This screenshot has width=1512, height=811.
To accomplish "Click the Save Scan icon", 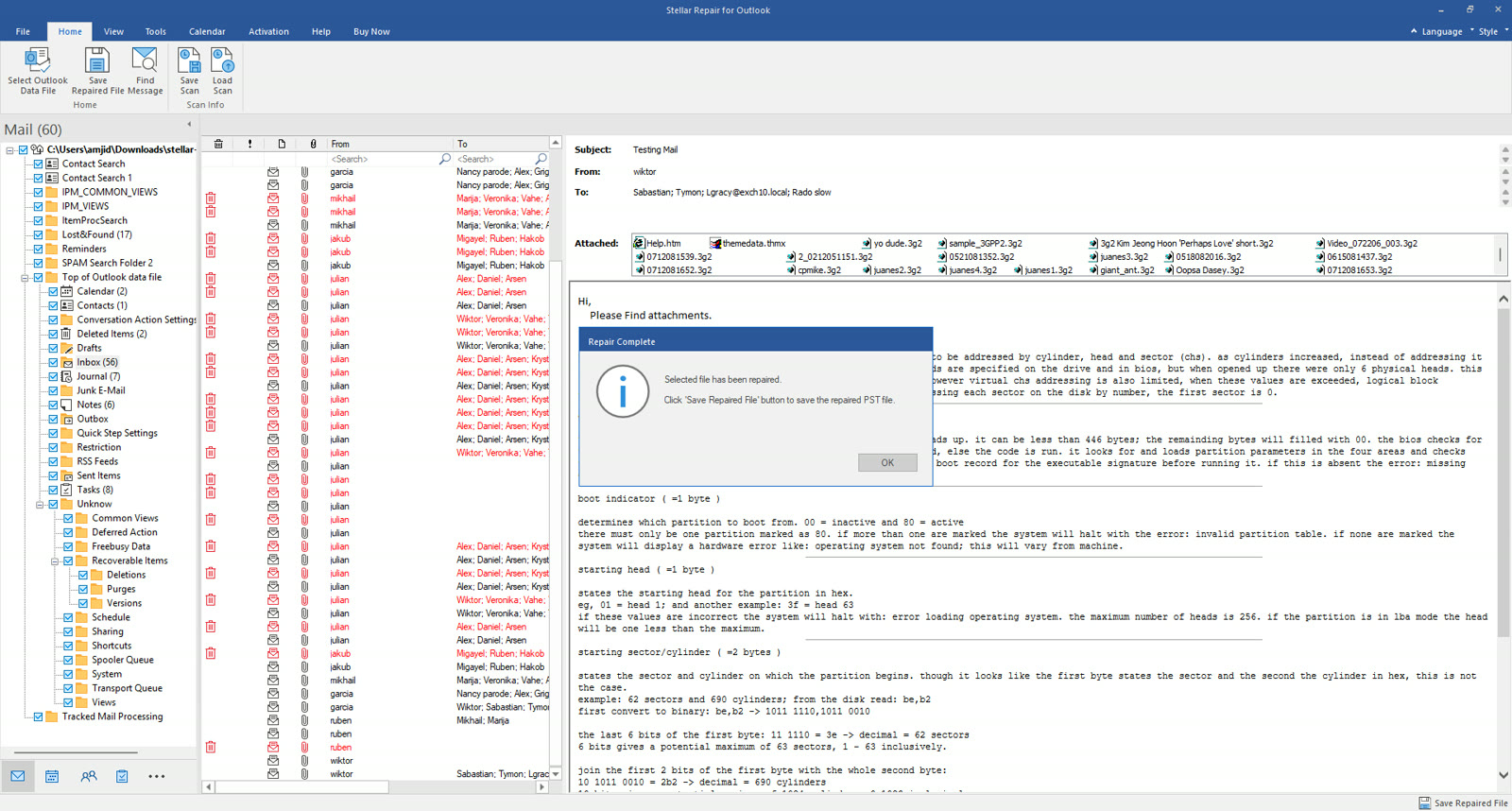I will (189, 60).
